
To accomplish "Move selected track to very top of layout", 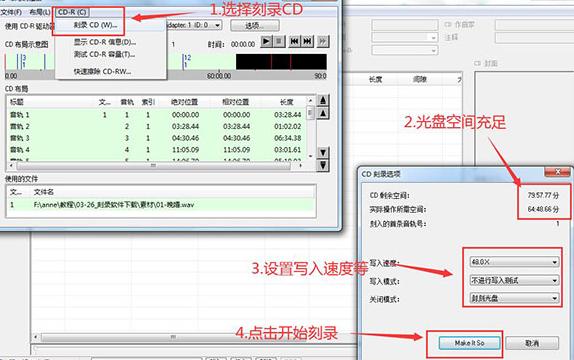I will point(323,100).
